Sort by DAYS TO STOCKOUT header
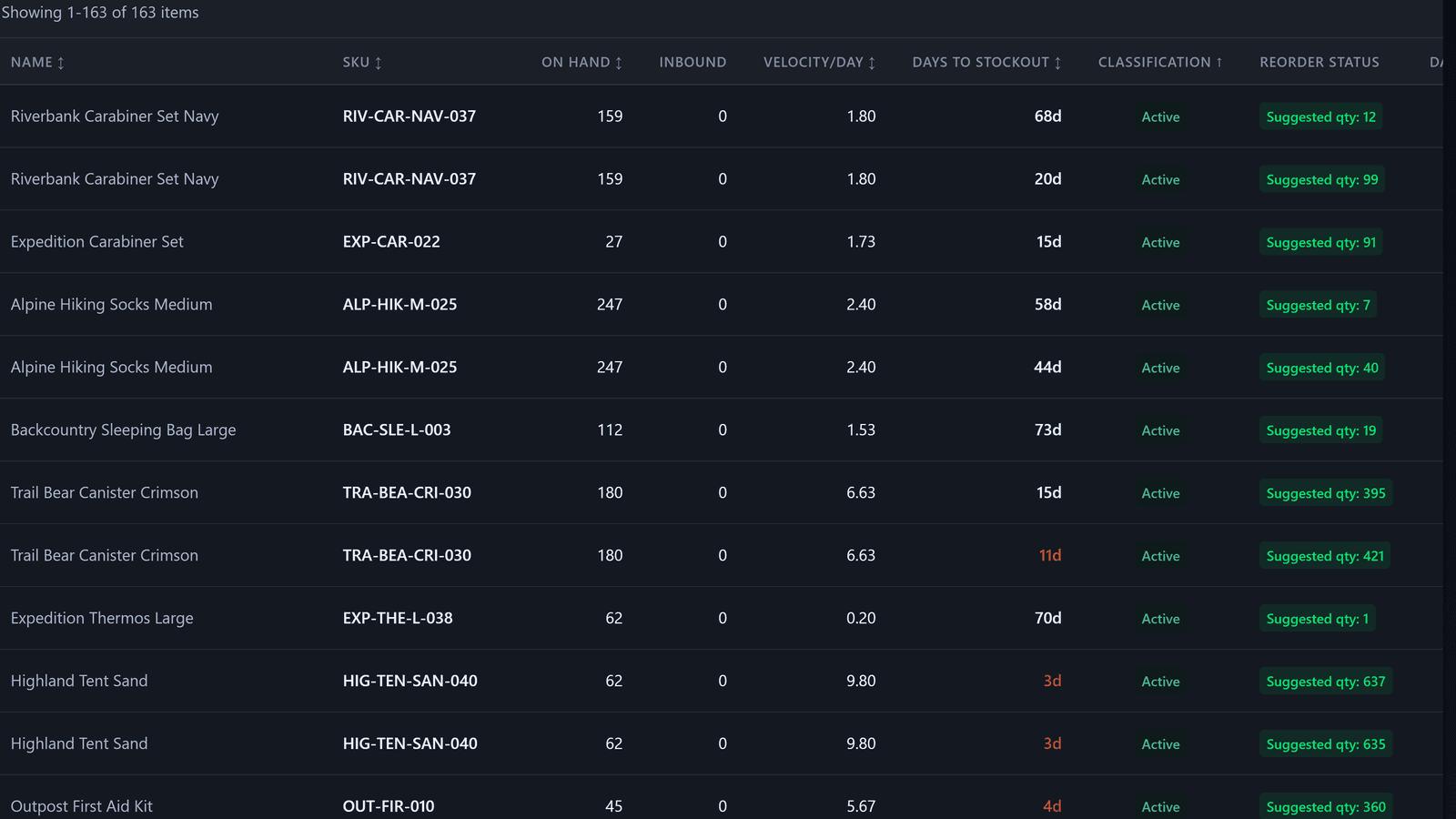This screenshot has width=1456, height=819. [986, 62]
